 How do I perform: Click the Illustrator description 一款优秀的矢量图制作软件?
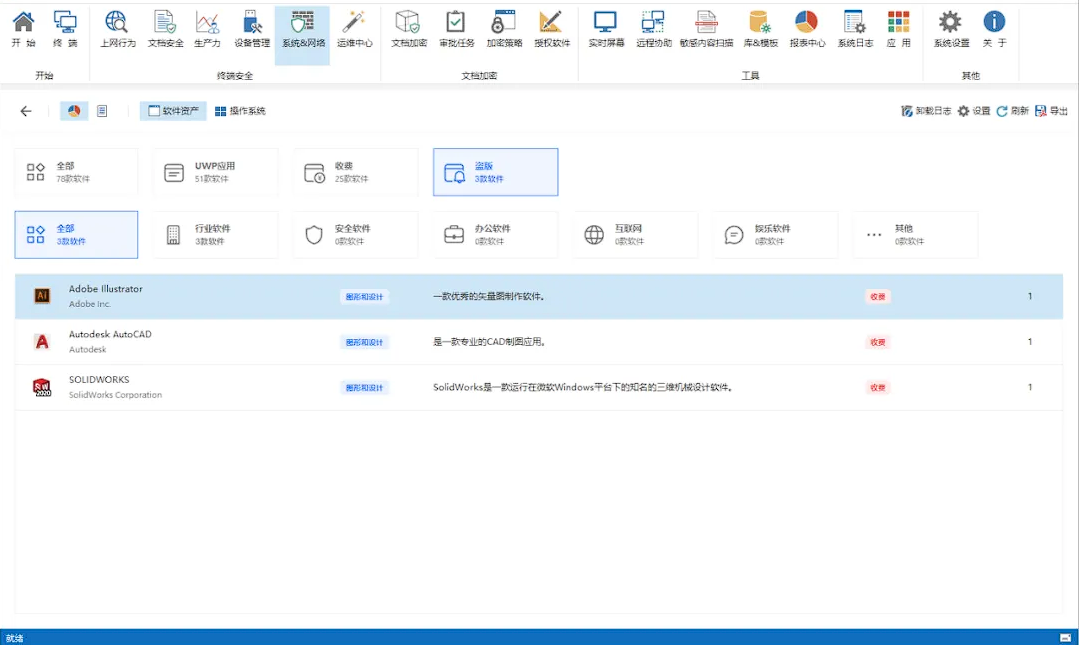tap(489, 297)
